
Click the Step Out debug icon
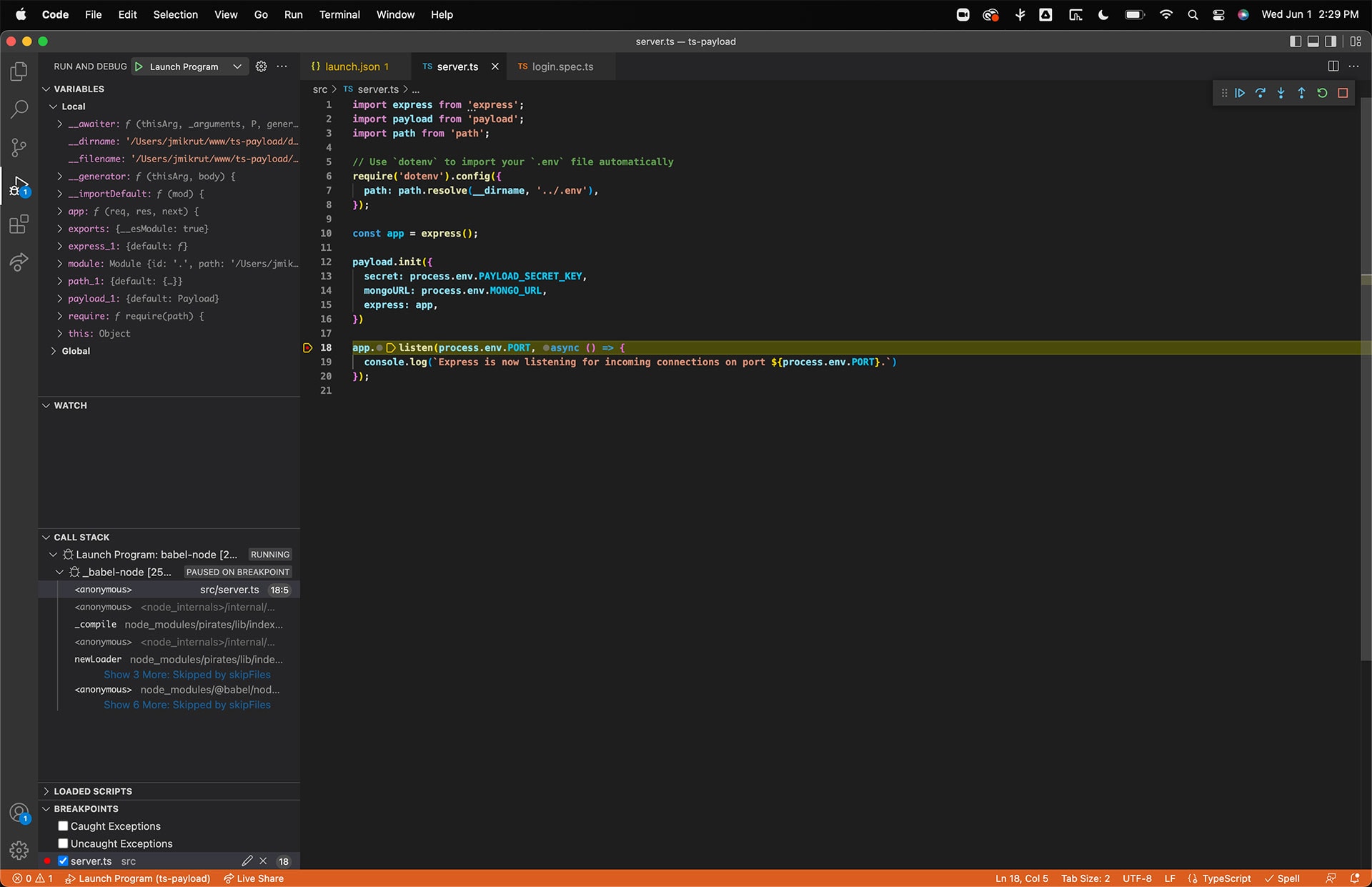point(1301,93)
